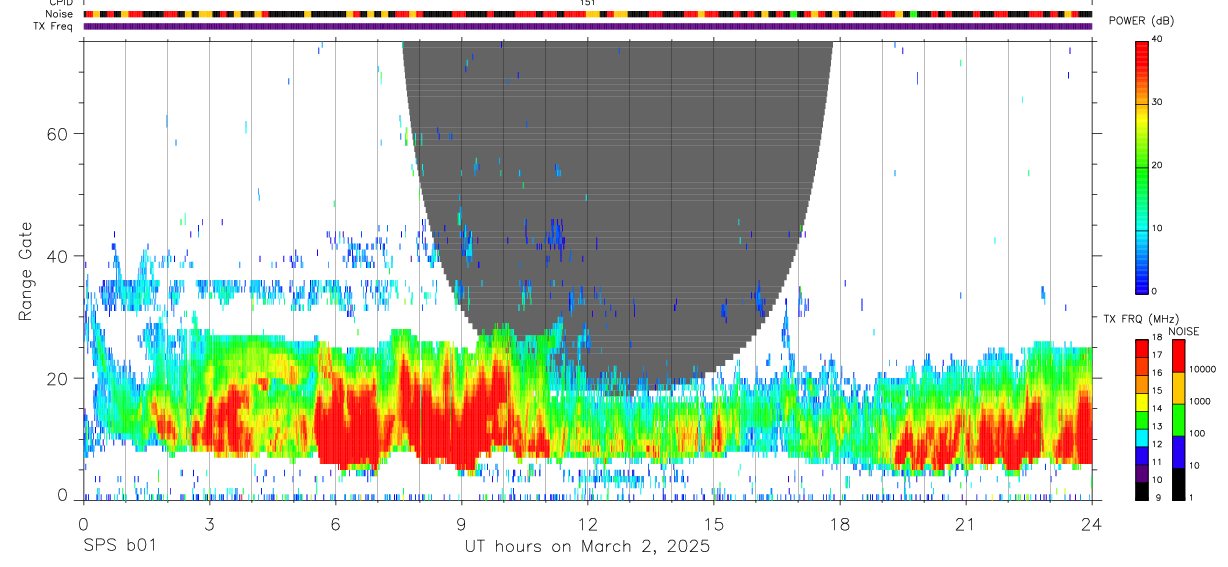The image size is (1228, 567).
Task: Click the yellow 14 MHz TX FRQ swatch
Action: (1141, 402)
